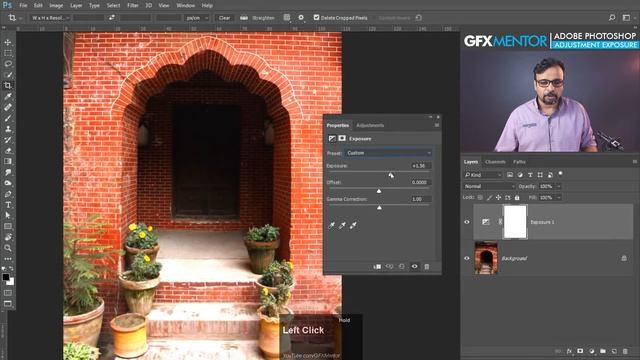Screen dimensions: 640x360
Task: Toggle shape layer filter
Action: pos(540,175)
